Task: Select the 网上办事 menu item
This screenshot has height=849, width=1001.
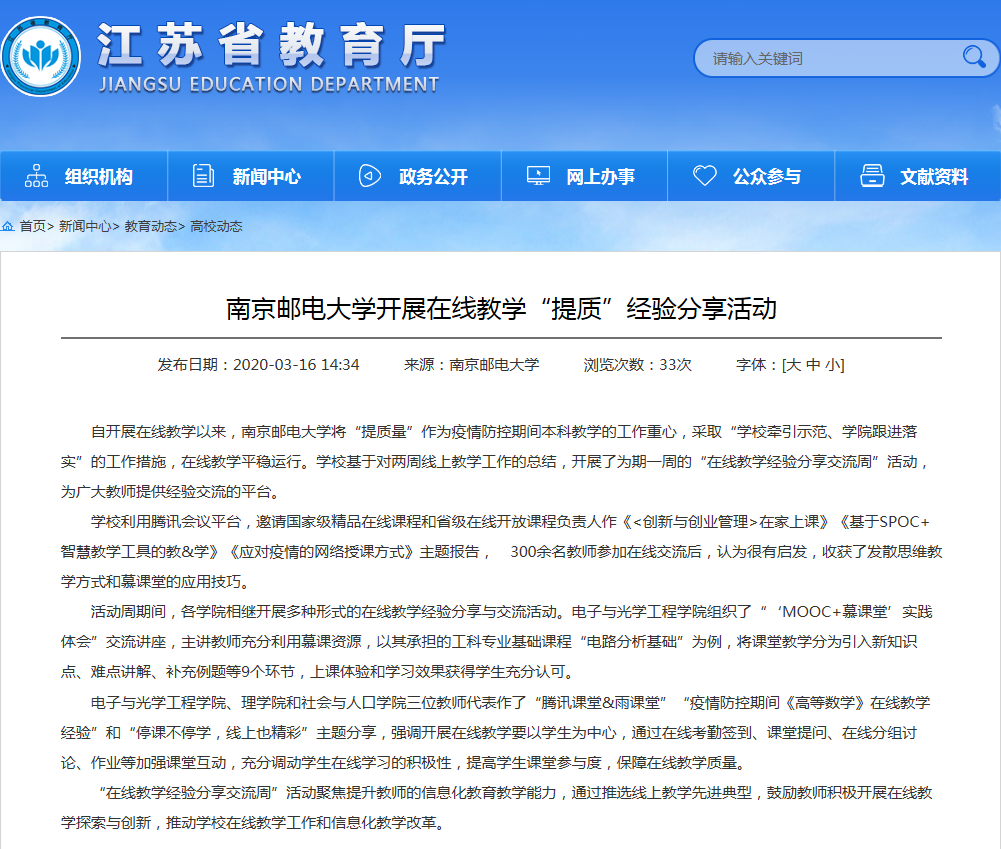Action: (x=600, y=177)
